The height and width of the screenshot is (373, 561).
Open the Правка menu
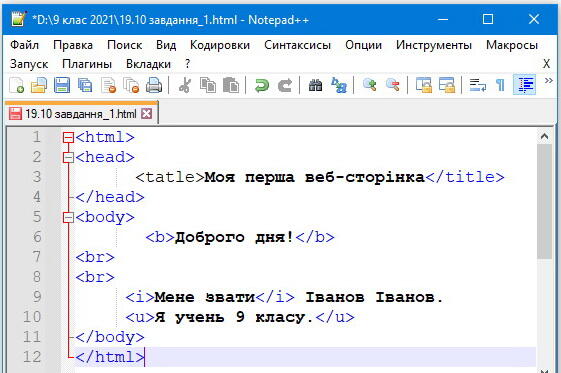point(73,45)
